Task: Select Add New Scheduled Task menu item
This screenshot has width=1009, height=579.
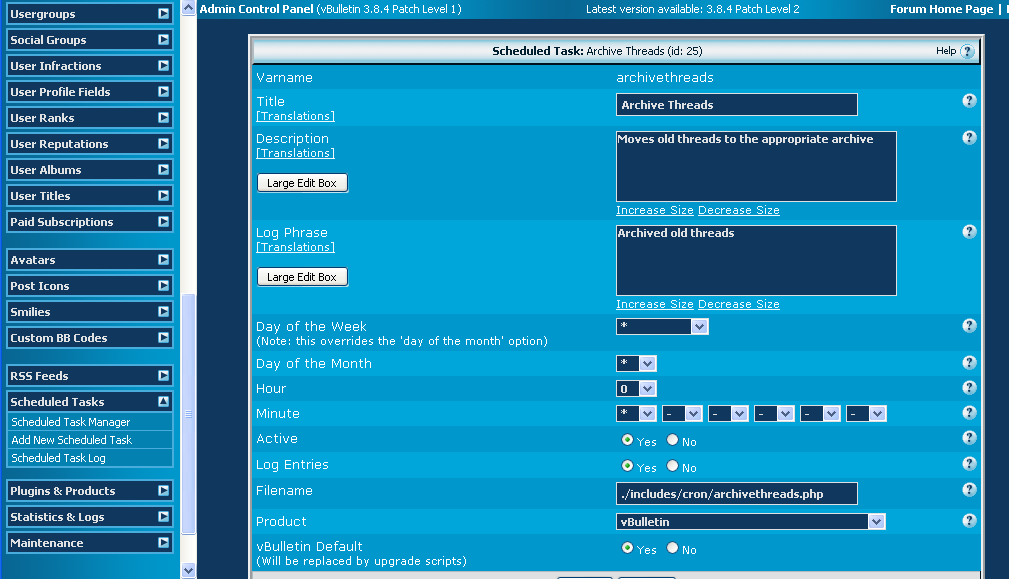Action: tap(72, 440)
